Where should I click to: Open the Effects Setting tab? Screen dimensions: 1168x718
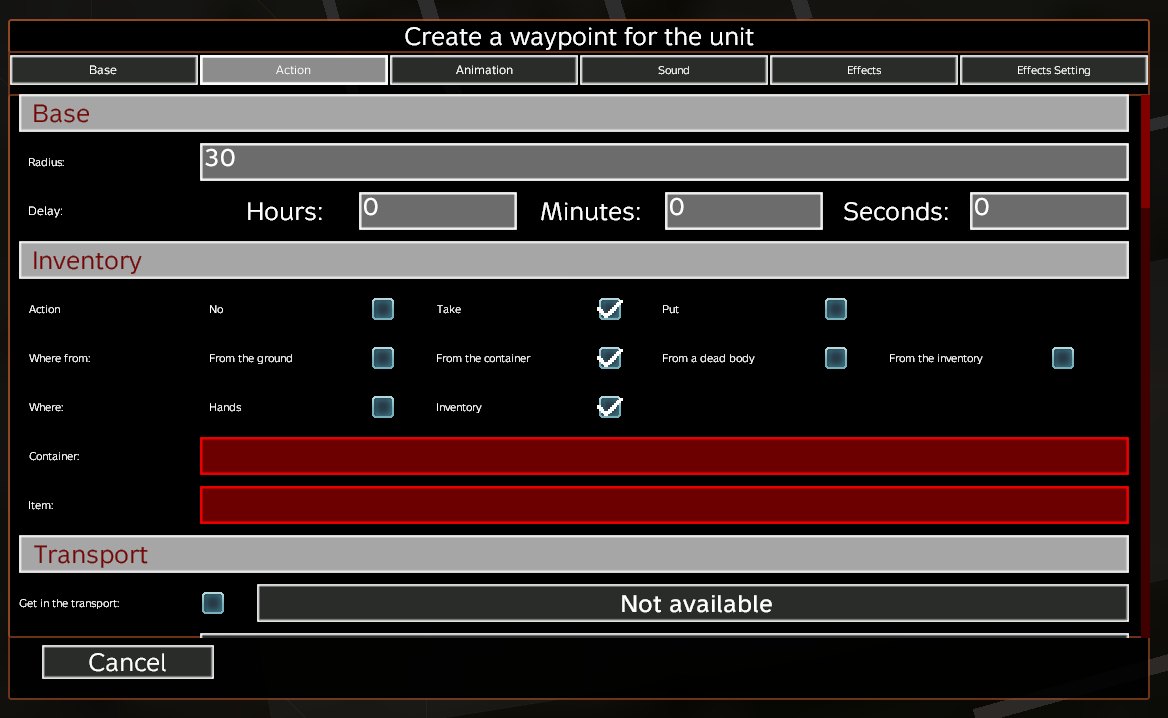pyautogui.click(x=1053, y=70)
